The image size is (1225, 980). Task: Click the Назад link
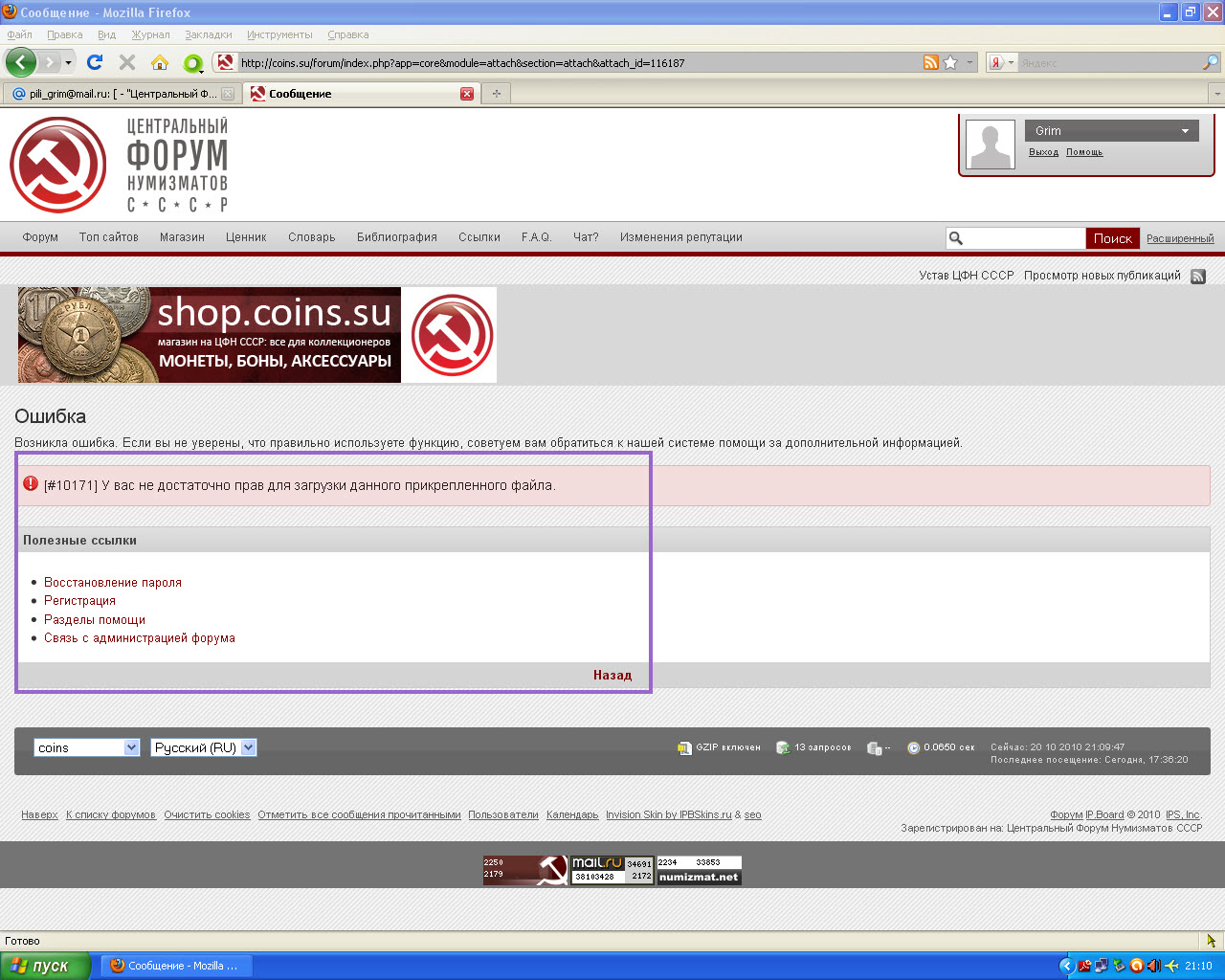(612, 675)
